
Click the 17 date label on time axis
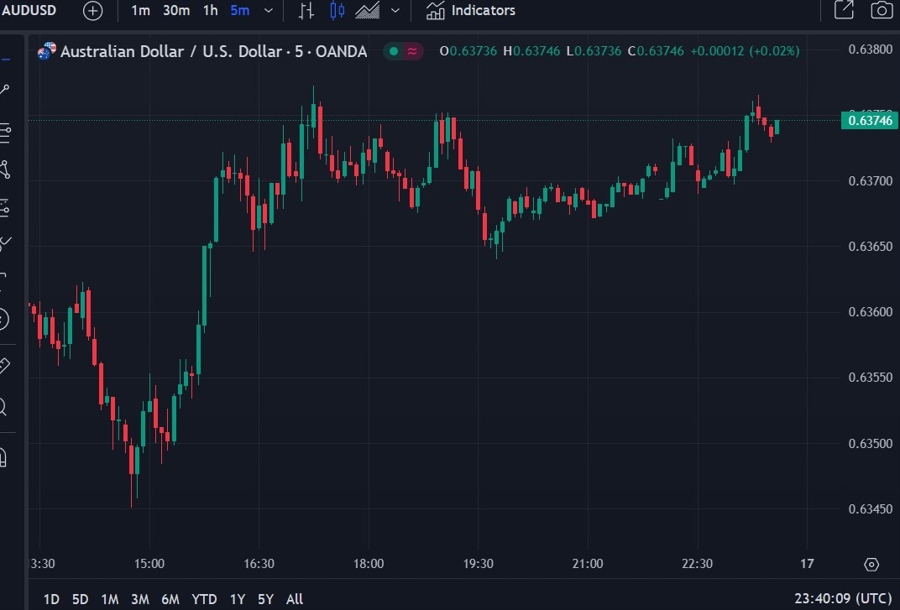(x=807, y=564)
